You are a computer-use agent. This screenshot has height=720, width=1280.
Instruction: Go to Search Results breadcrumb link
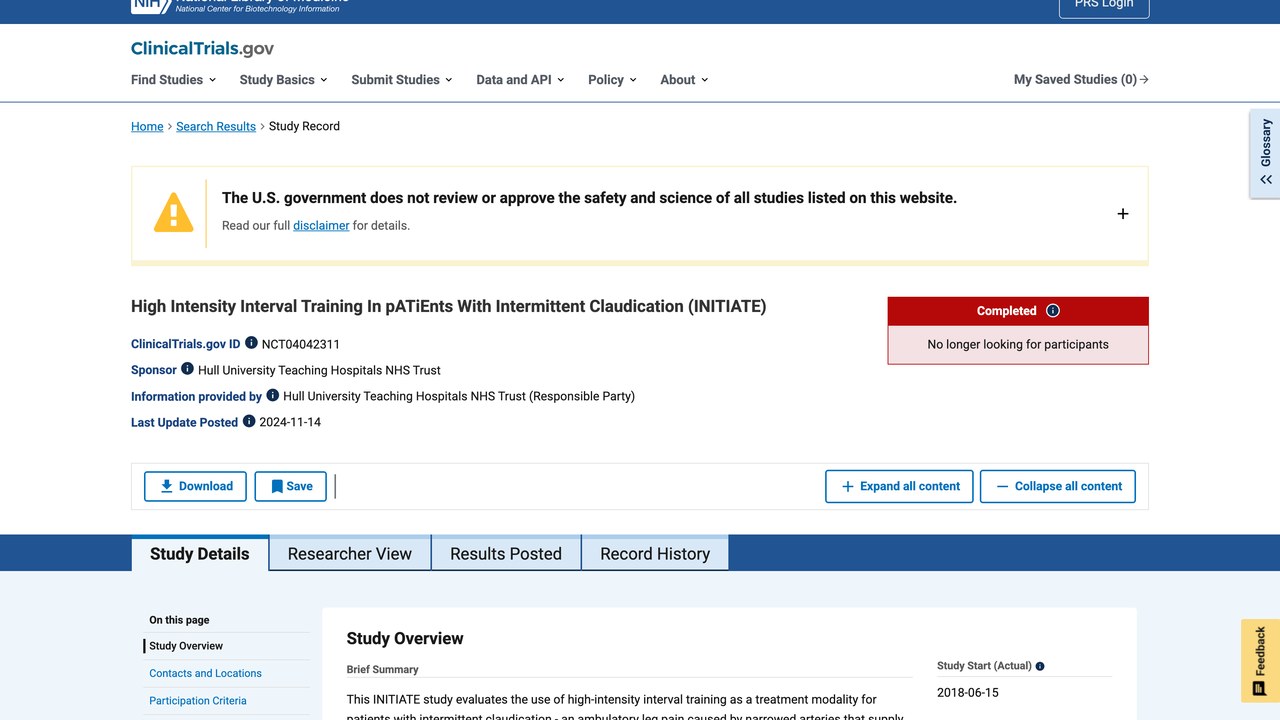point(216,126)
